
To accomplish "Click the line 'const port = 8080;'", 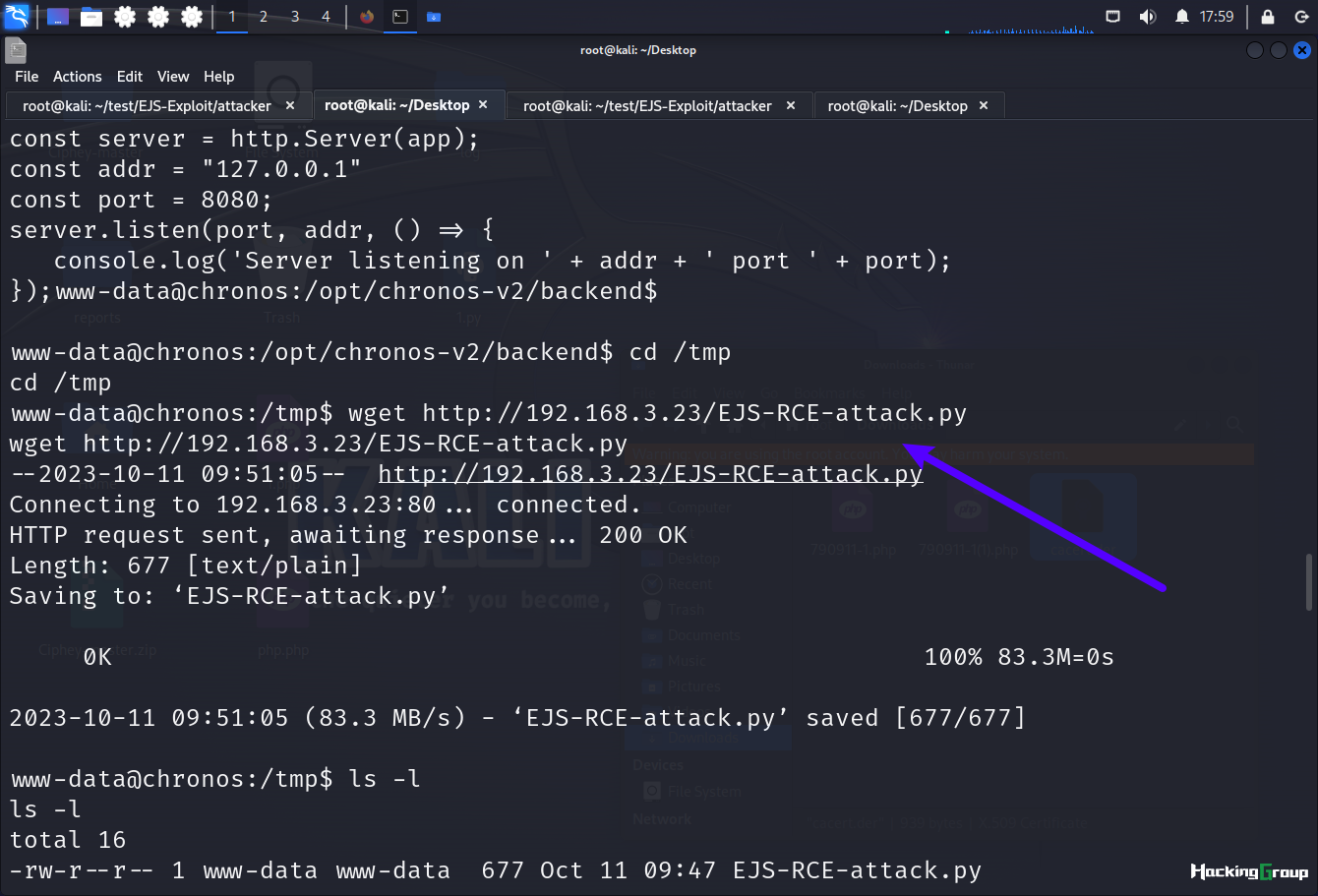I will (x=141, y=200).
